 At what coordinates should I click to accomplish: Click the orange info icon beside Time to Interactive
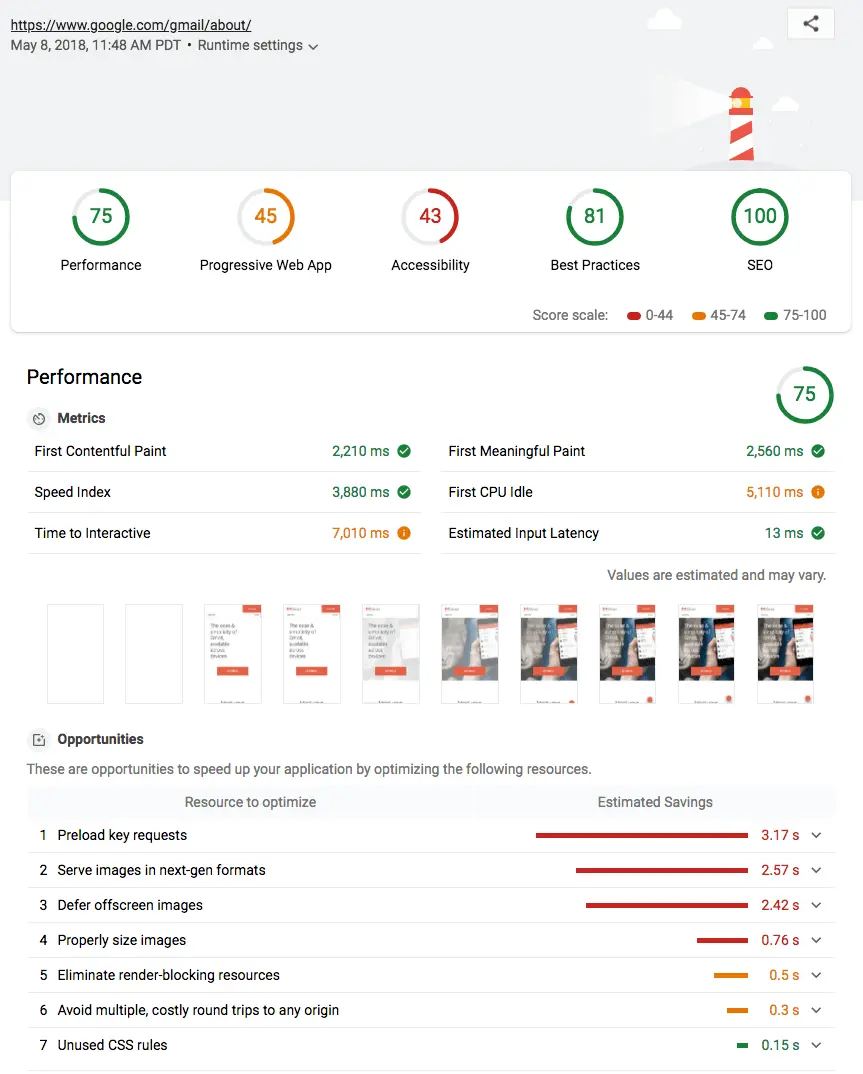(x=403, y=533)
